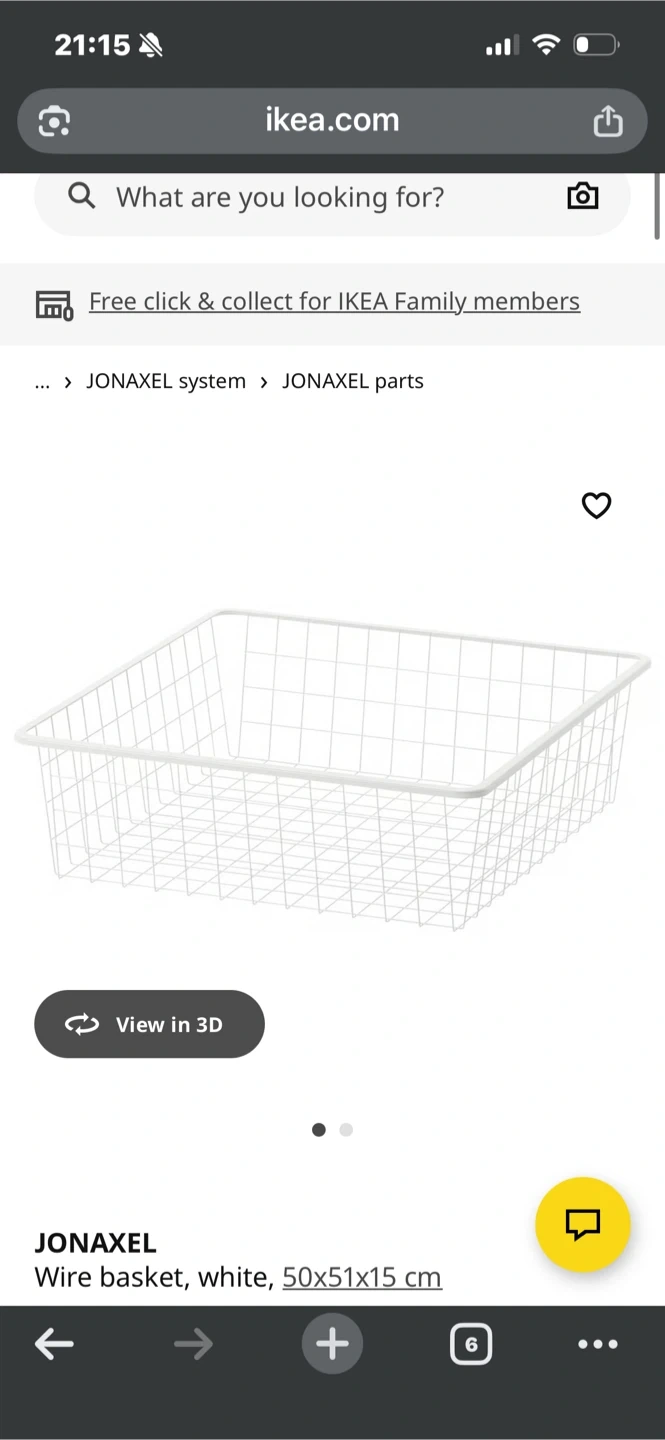Image resolution: width=665 pixels, height=1440 pixels.
Task: Tap the click & collect store icon
Action: click(x=54, y=304)
